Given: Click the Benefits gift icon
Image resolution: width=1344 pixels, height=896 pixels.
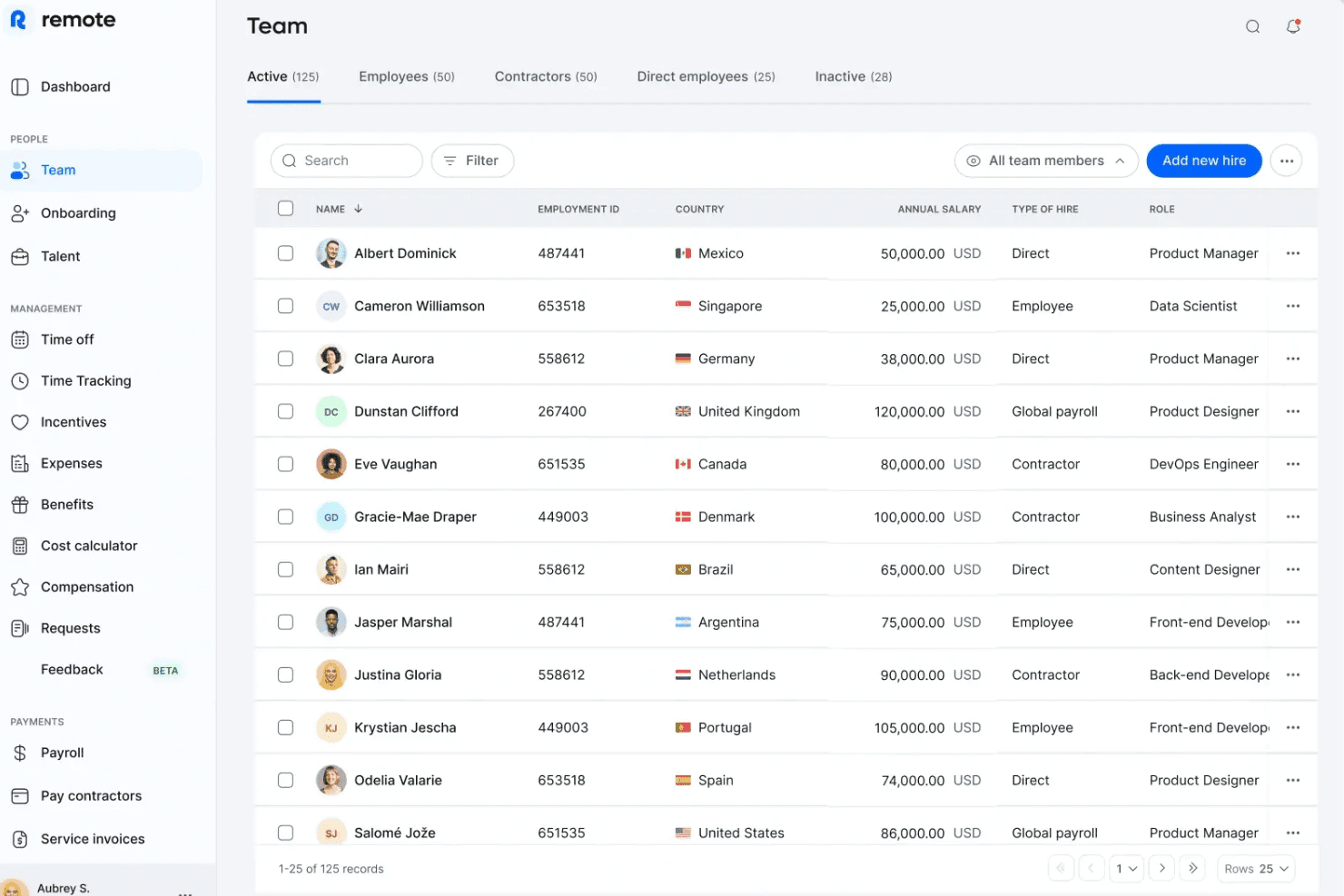Looking at the screenshot, I should tap(20, 505).
